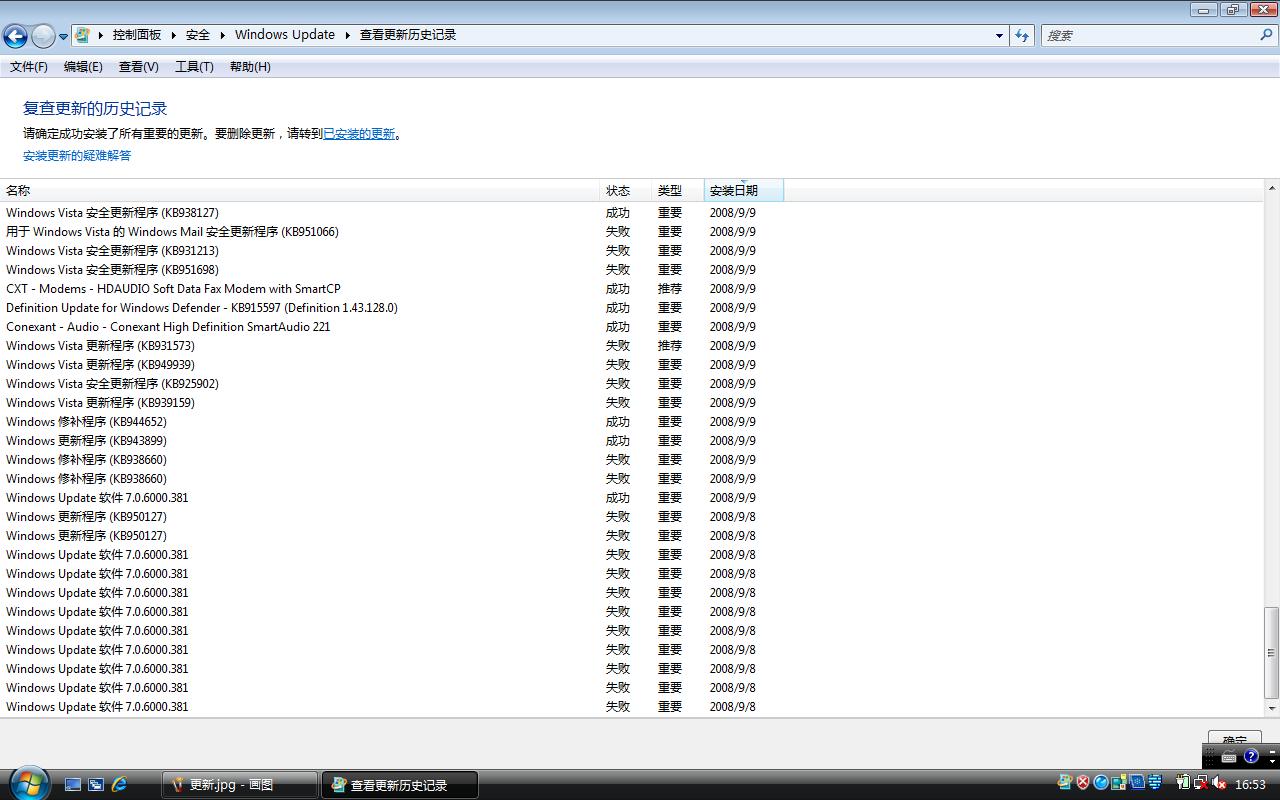Click the 16:53 system clock
This screenshot has height=800, width=1280.
pyautogui.click(x=1250, y=785)
